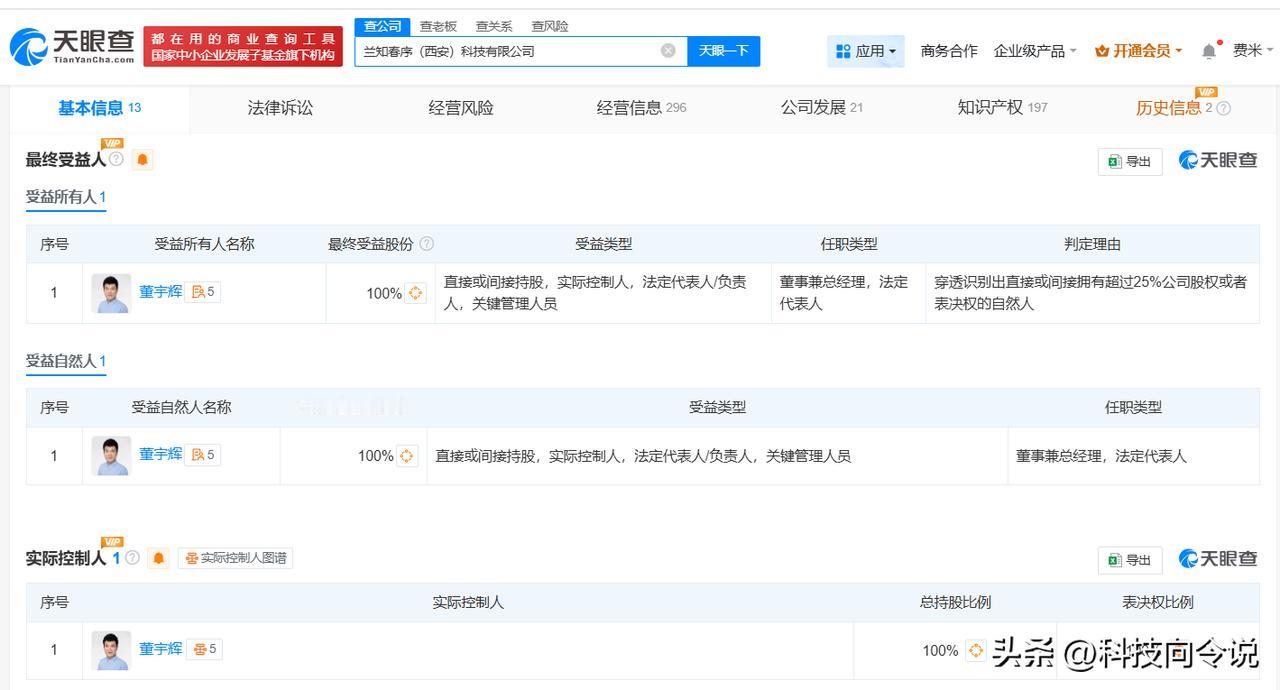Open the 费米 user account menu
The height and width of the screenshot is (690, 1280).
(1253, 51)
